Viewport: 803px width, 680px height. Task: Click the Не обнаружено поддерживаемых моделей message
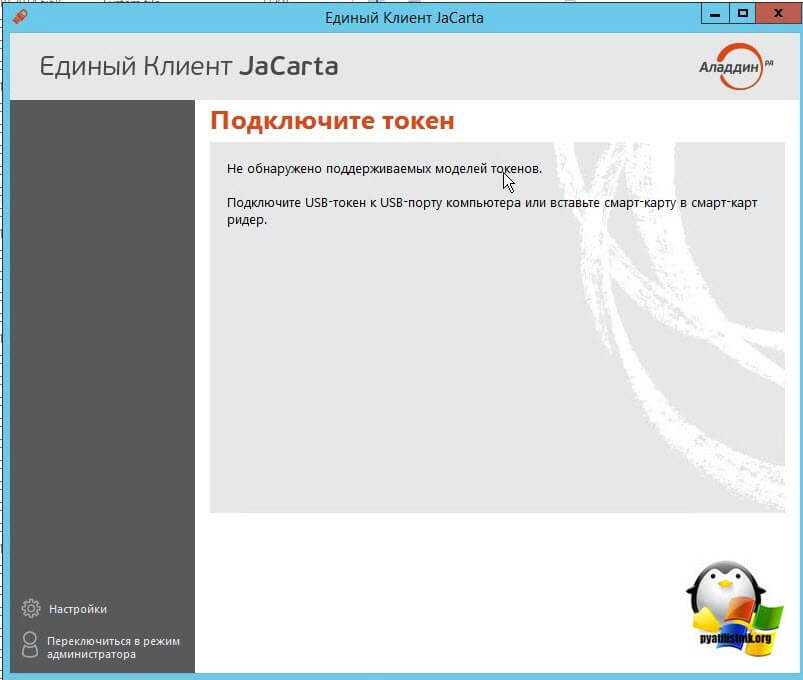tap(384, 168)
